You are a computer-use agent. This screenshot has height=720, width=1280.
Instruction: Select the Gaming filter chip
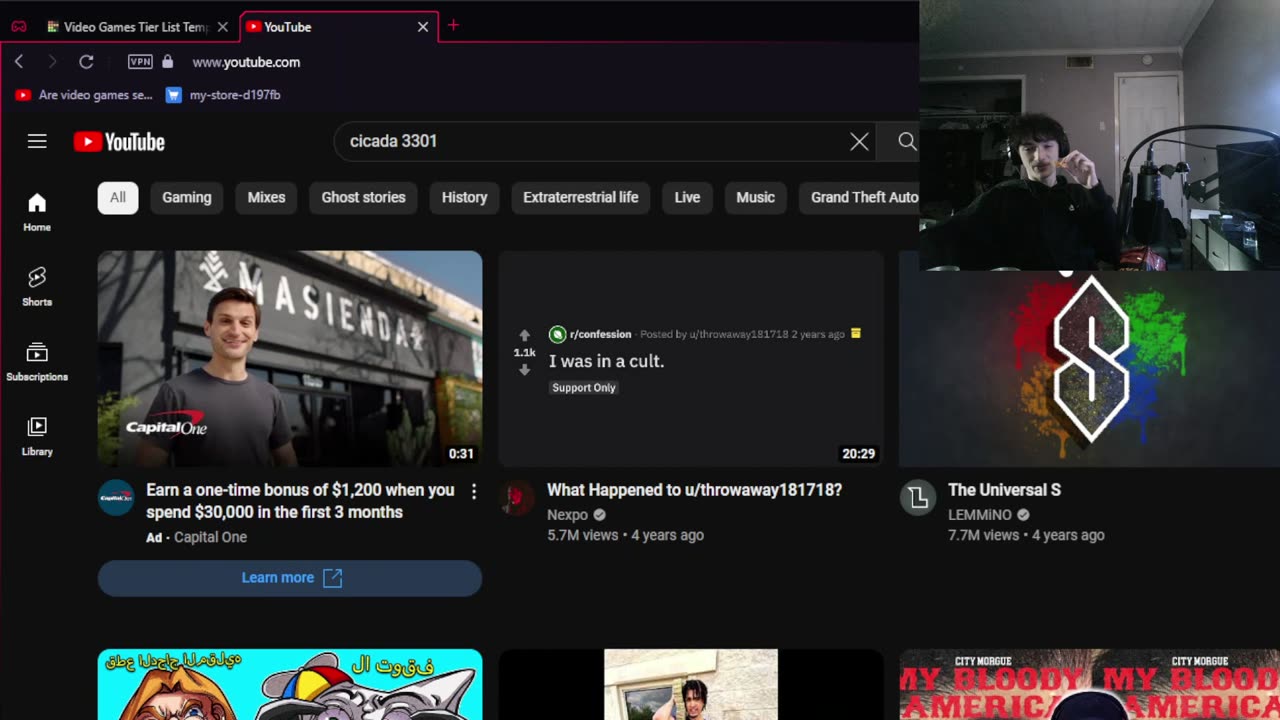pyautogui.click(x=187, y=197)
